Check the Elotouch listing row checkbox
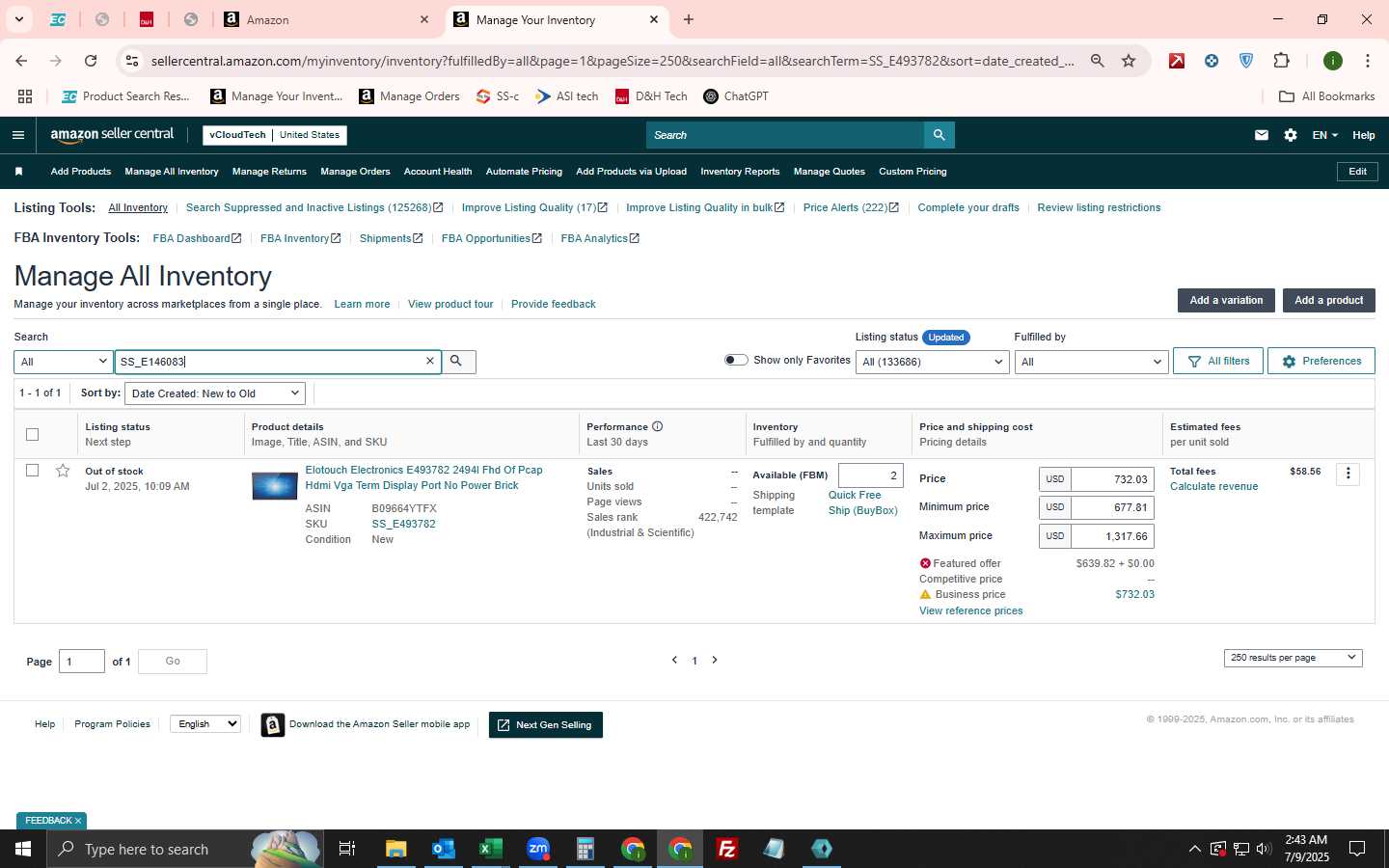The image size is (1389, 868). coord(32,471)
